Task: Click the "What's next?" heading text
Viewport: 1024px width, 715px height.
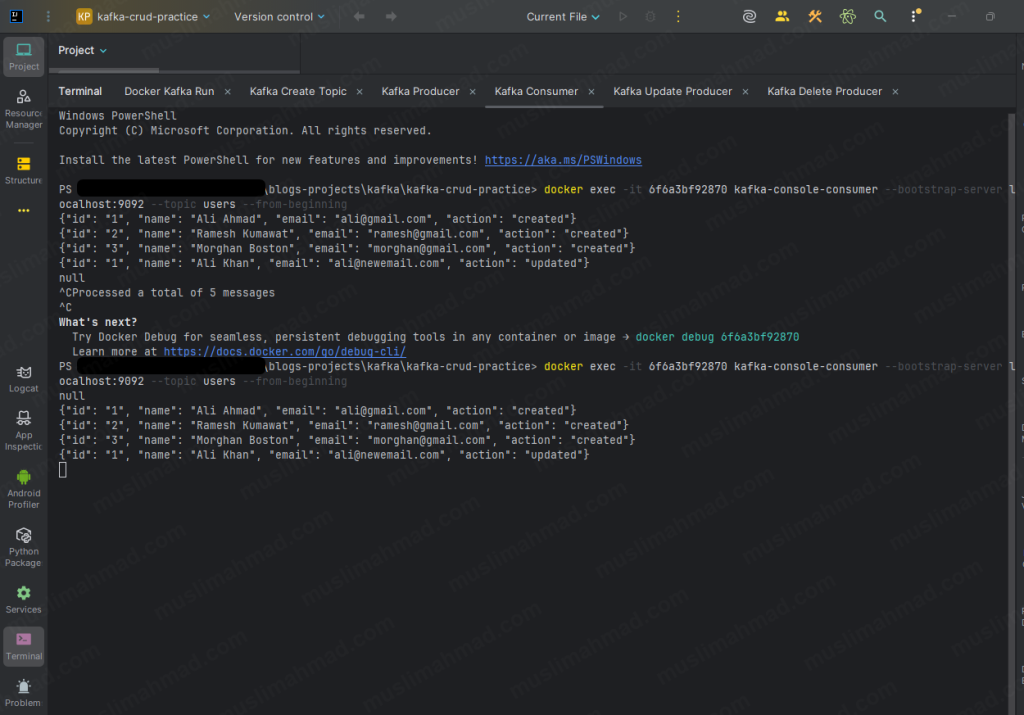Action: click(98, 323)
